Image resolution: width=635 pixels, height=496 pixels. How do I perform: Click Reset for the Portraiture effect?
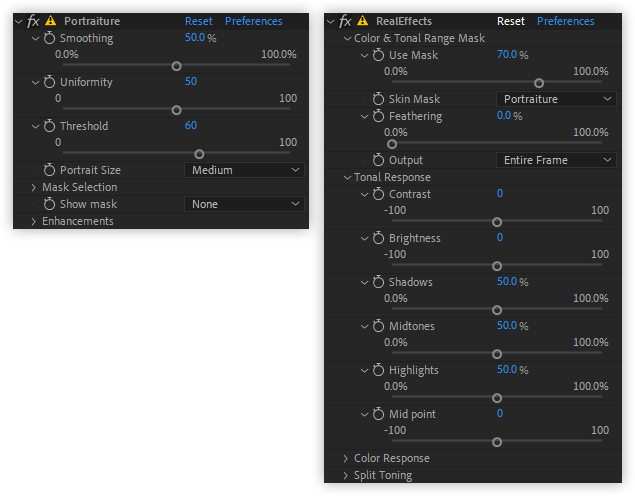click(x=198, y=21)
